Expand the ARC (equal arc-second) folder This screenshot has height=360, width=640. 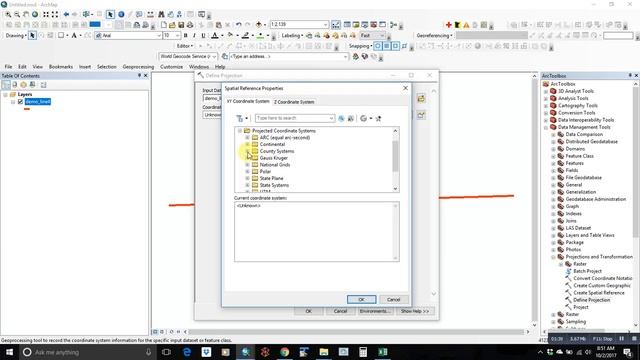pyautogui.click(x=247, y=138)
